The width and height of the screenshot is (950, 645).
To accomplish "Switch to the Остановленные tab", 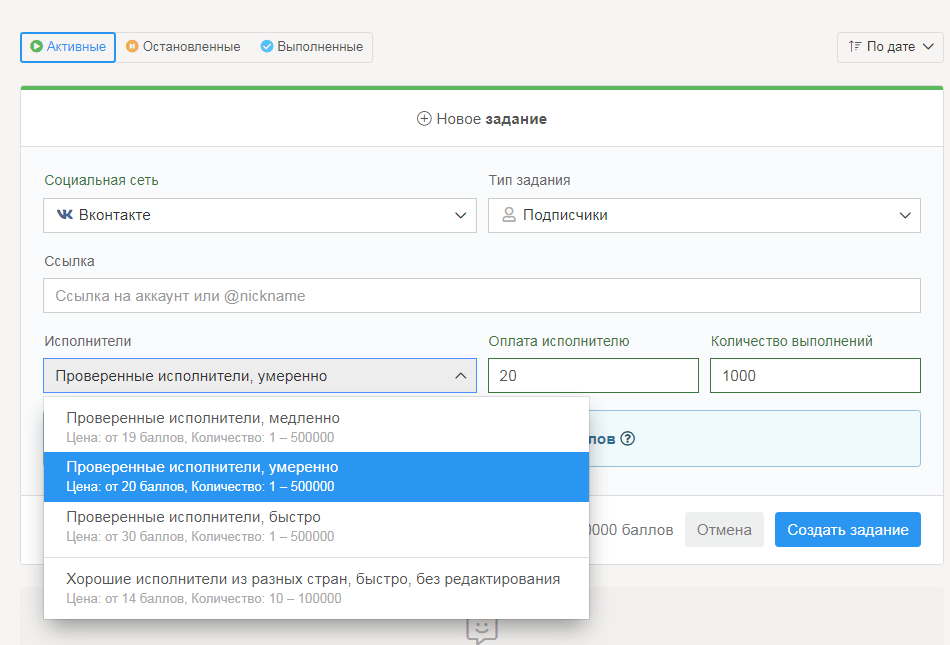I will (183, 47).
